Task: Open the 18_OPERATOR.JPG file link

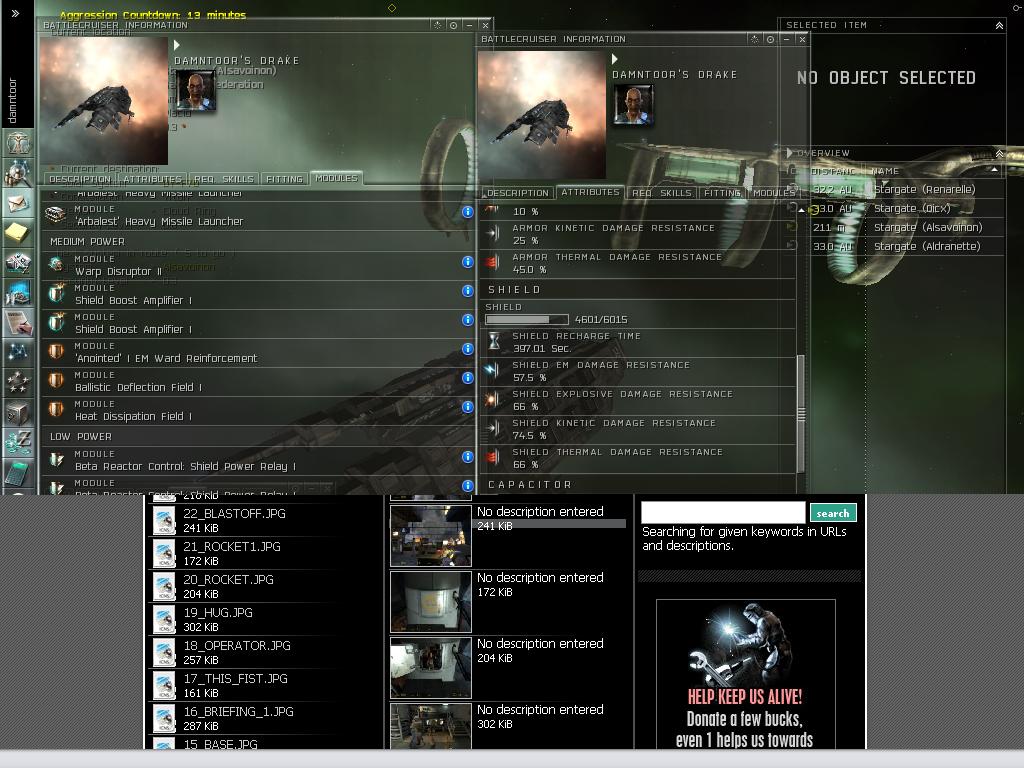Action: pos(237,646)
